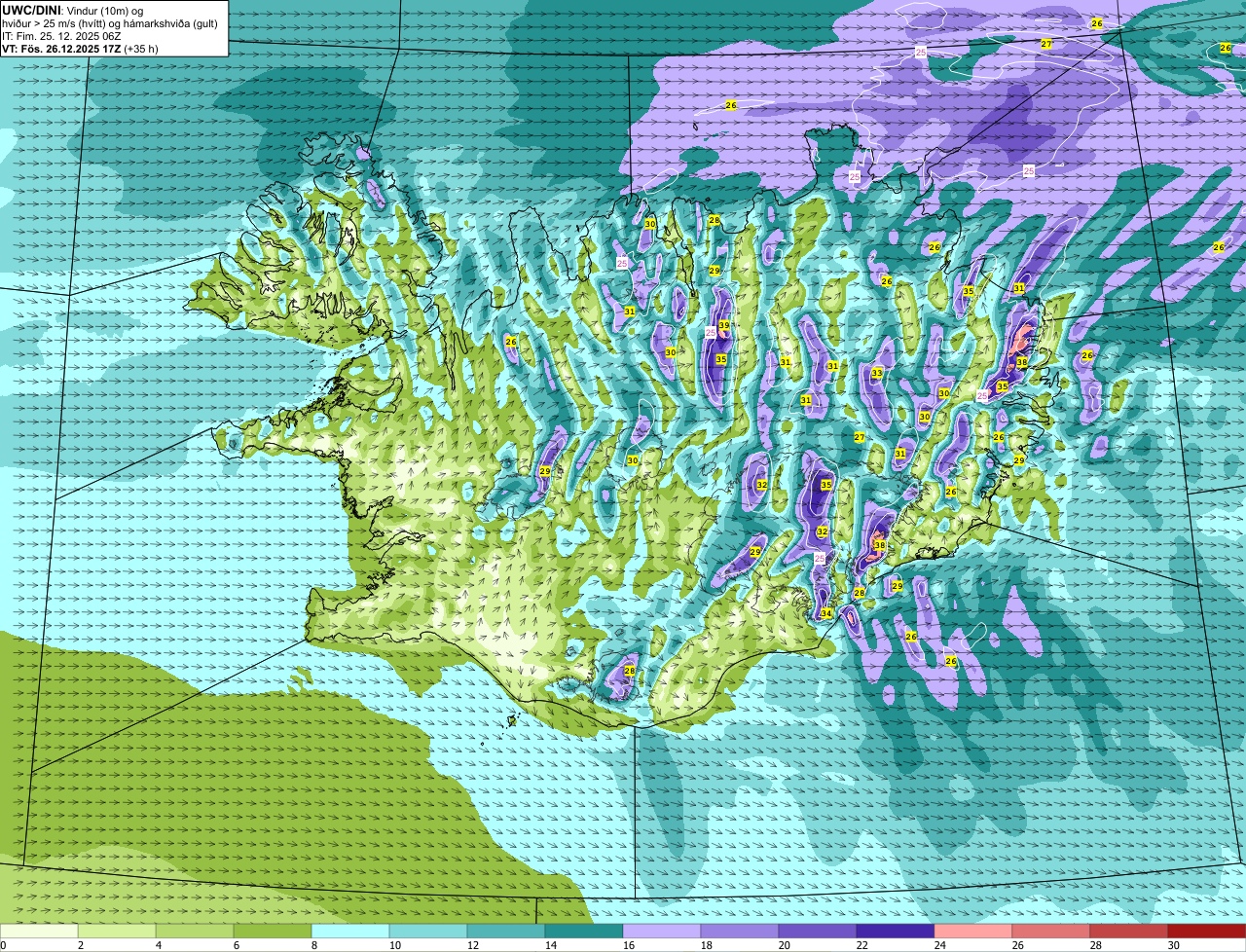Choose the 14–16 m/s dark teal legend swatch
This screenshot has height=952, width=1246.
584,932
